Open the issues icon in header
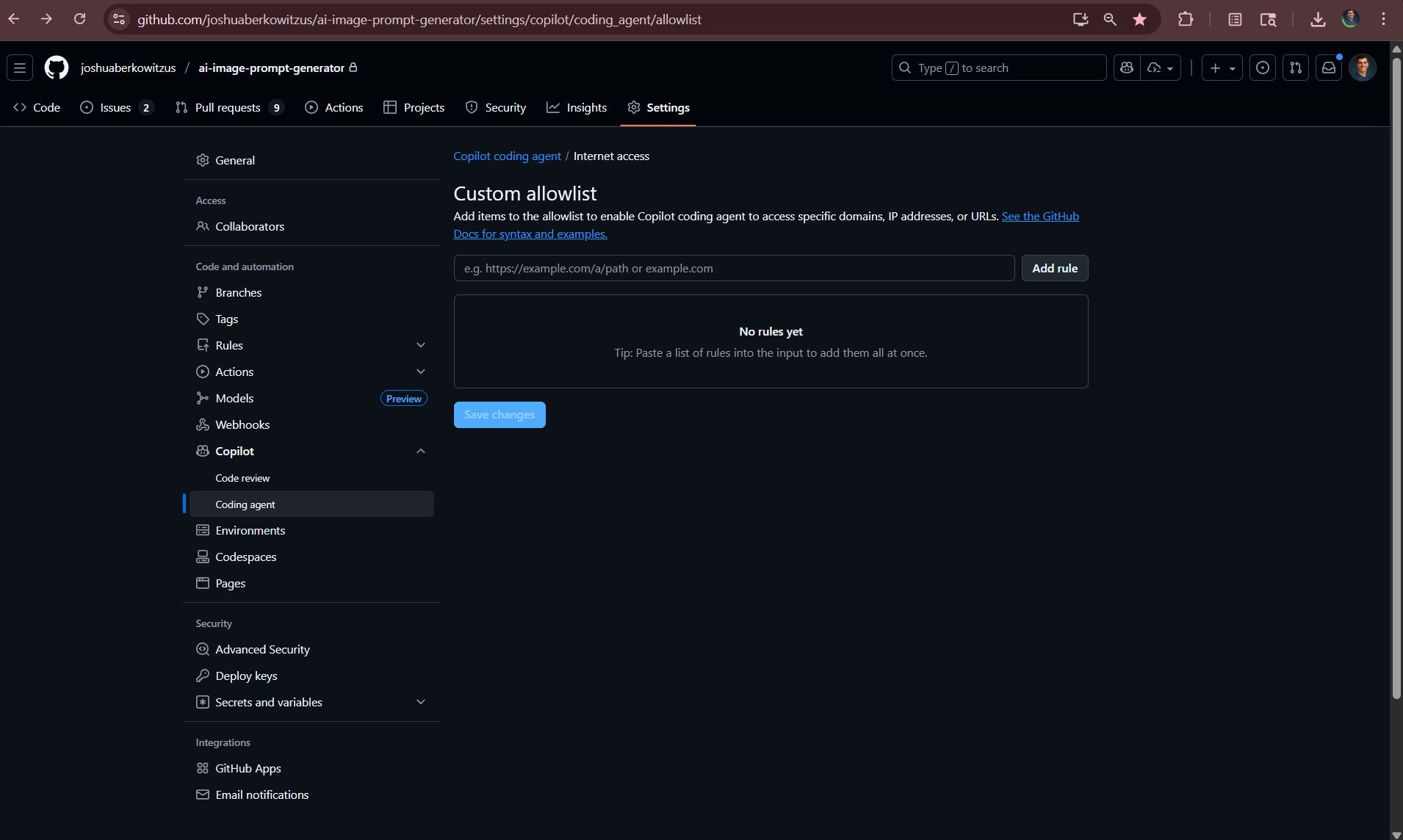This screenshot has width=1403, height=840. (x=1263, y=68)
